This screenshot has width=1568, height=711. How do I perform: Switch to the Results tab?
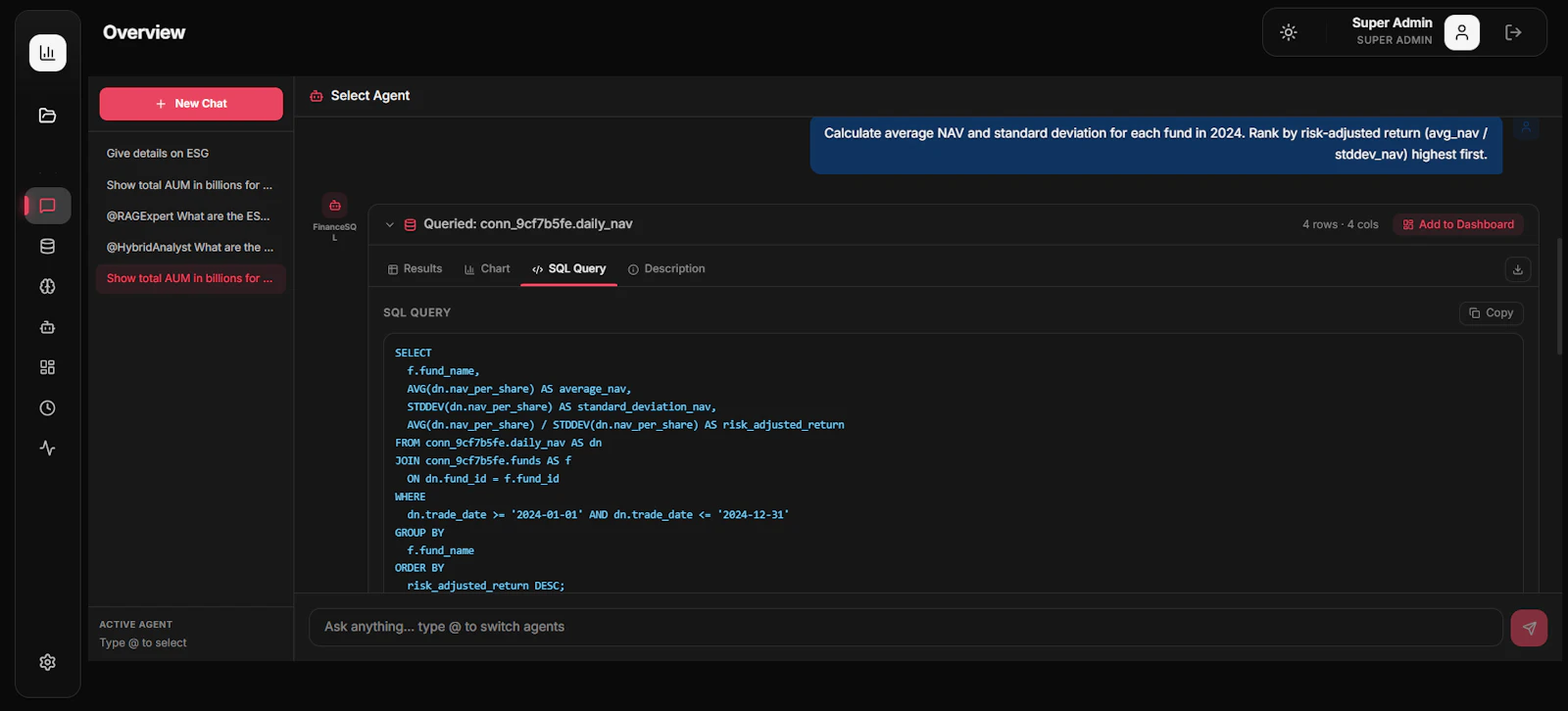tap(415, 268)
